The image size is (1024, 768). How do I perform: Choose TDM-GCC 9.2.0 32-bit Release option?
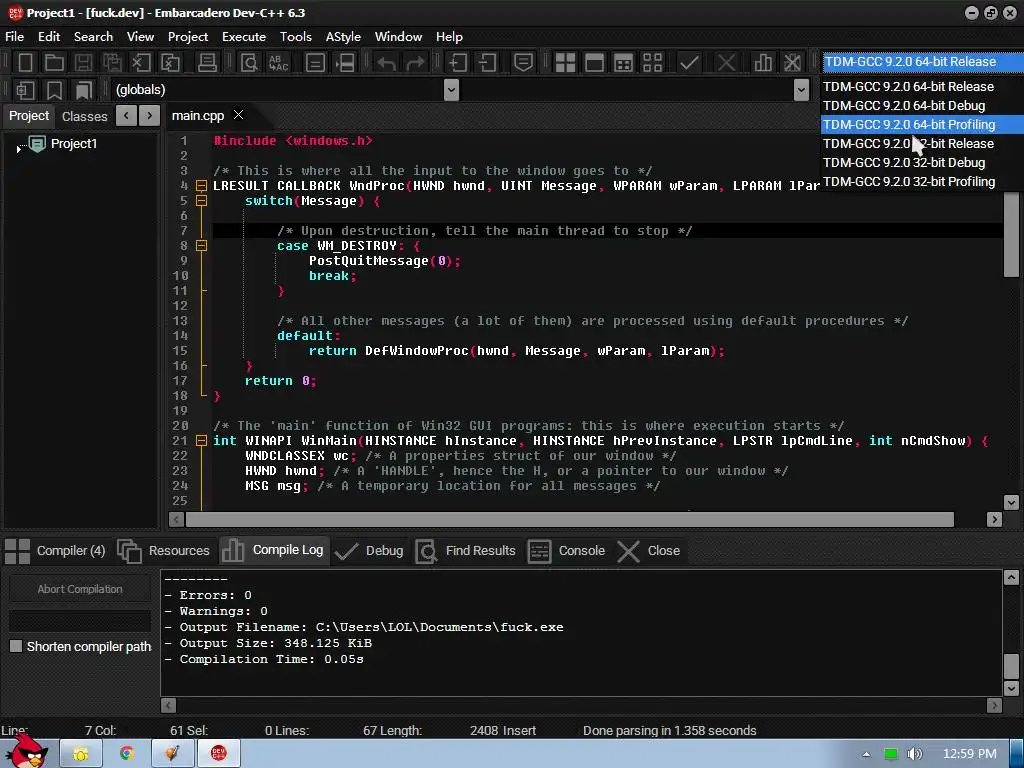[921, 144]
